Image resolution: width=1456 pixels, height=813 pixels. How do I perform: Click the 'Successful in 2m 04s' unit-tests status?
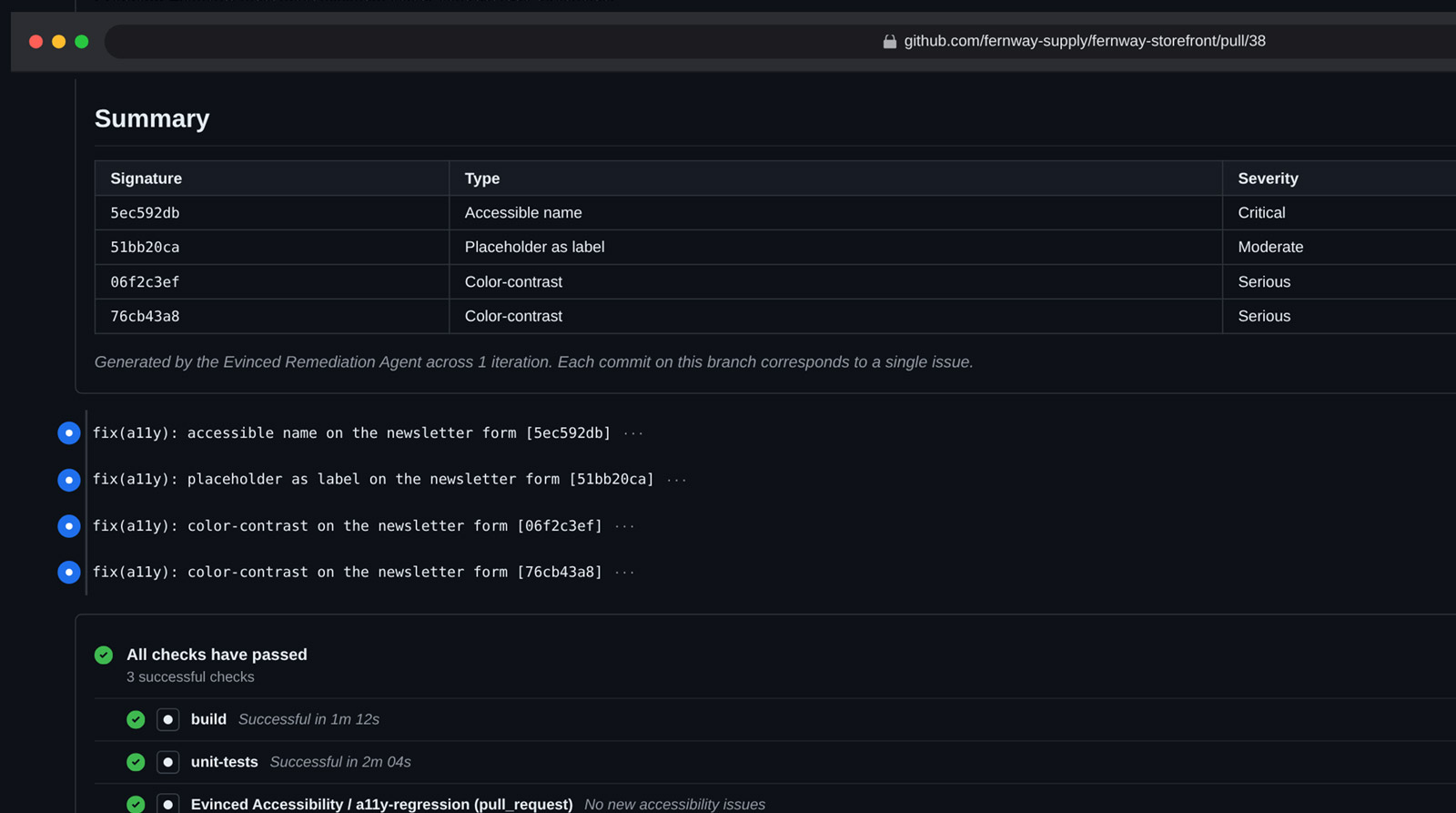(340, 762)
